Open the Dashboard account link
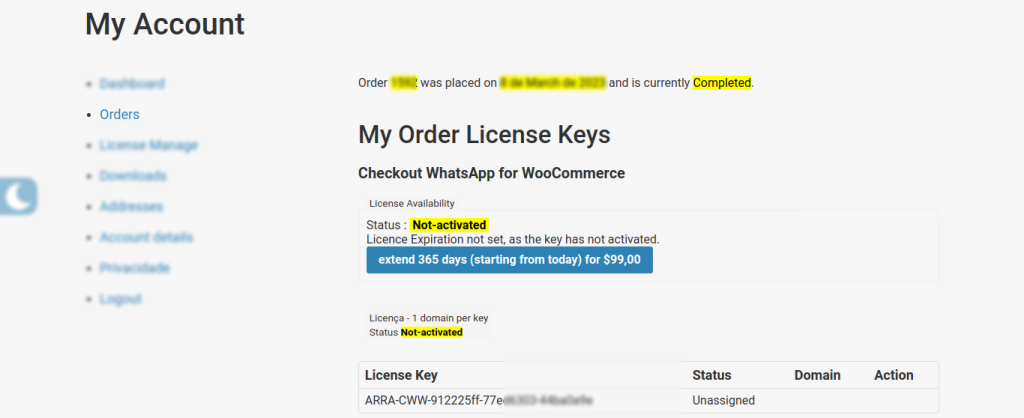This screenshot has height=418, width=1024. click(x=132, y=84)
